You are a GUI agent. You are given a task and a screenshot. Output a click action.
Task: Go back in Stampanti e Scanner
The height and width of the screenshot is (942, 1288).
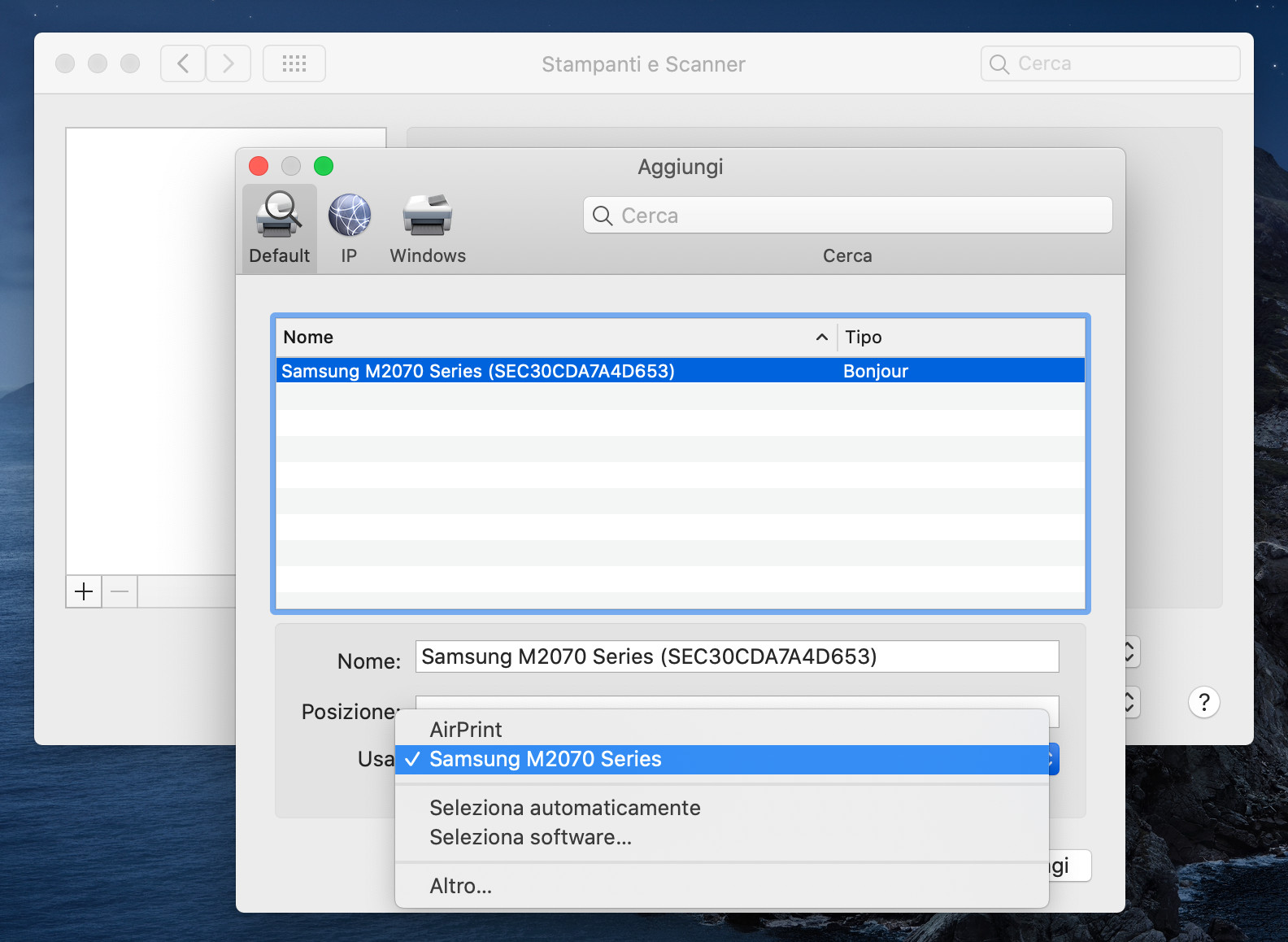tap(183, 63)
